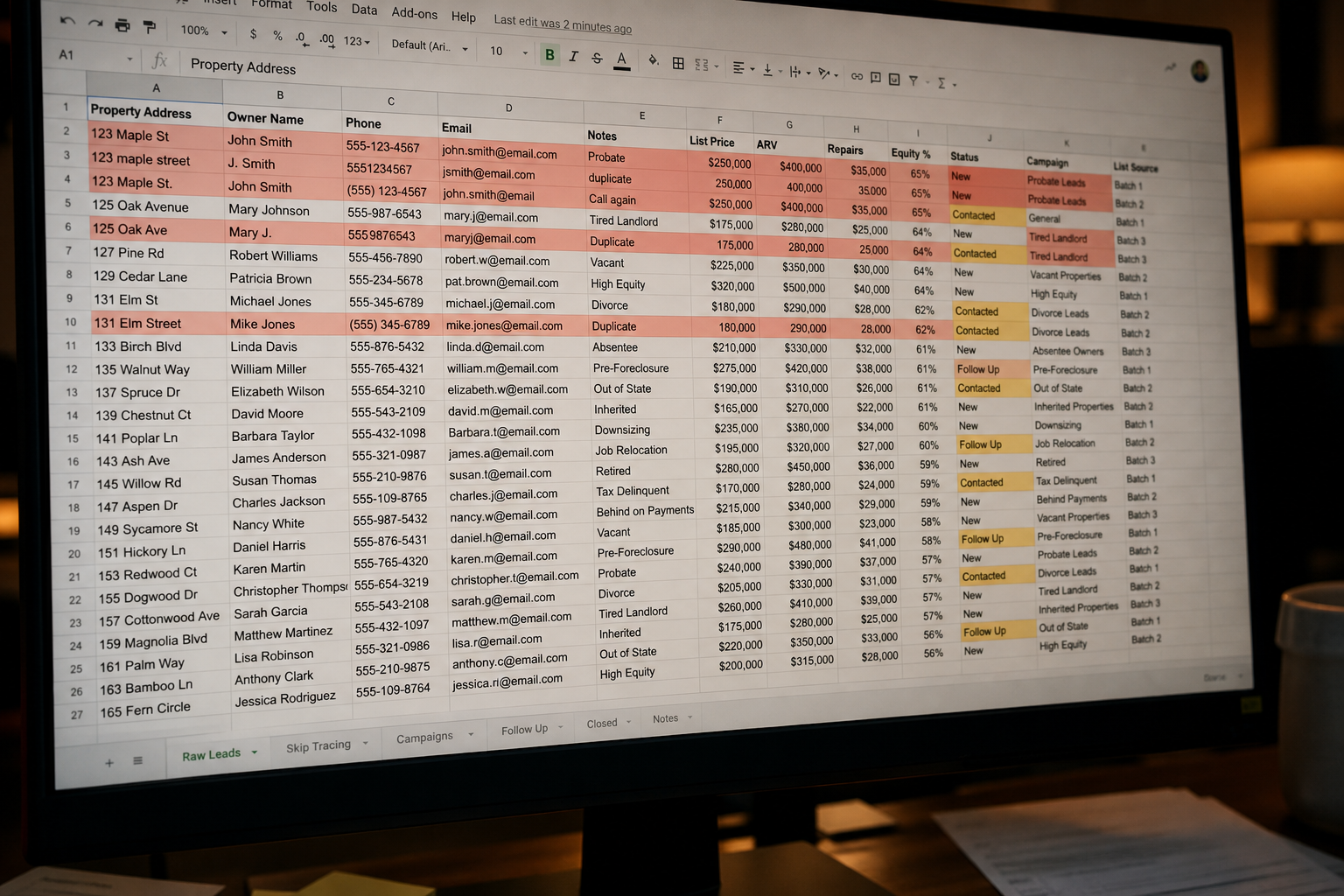Select the 129 Cedar Lane cell
This screenshot has height=896, width=1344.
157,276
